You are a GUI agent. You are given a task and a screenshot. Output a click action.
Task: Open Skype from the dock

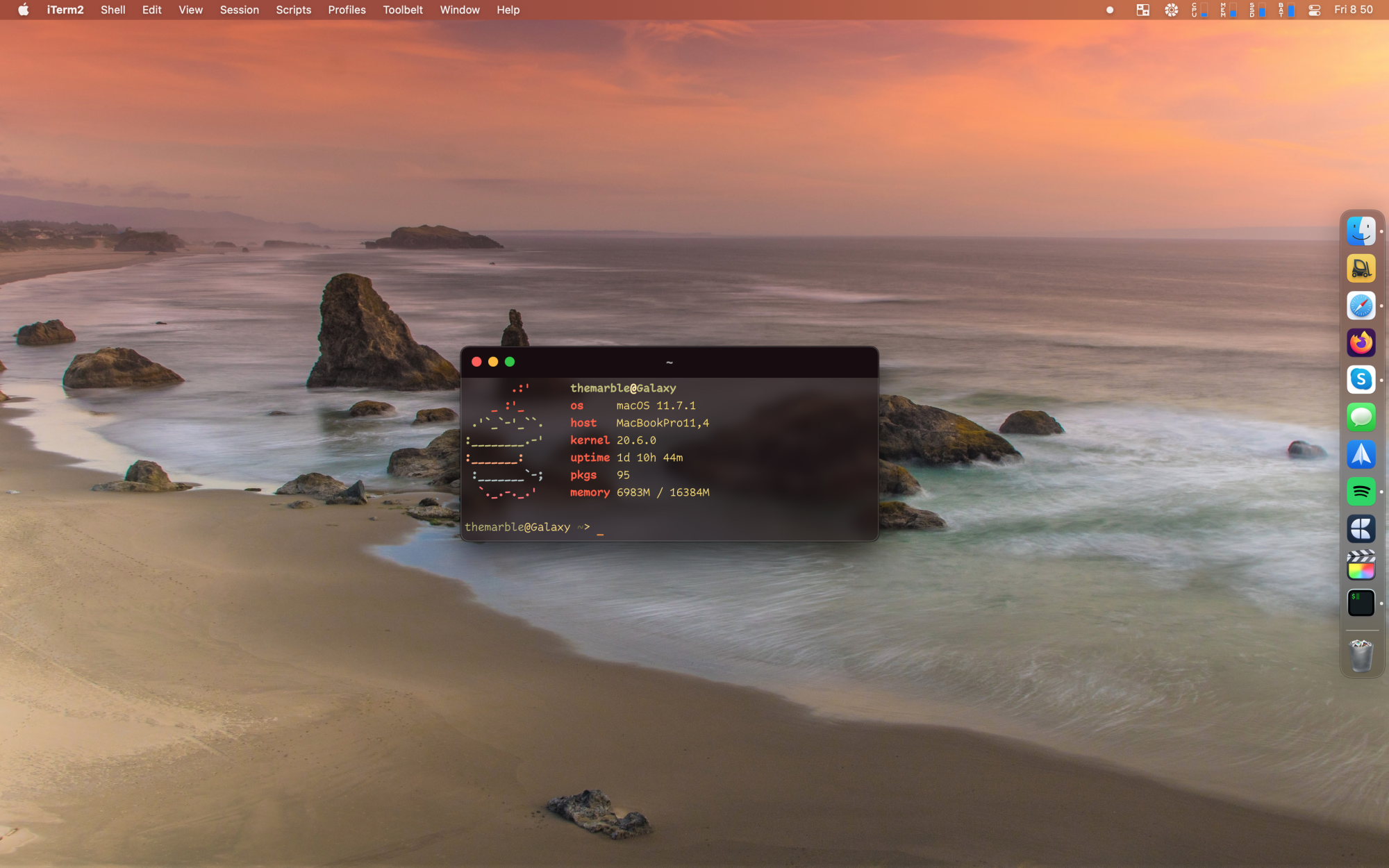(1361, 380)
